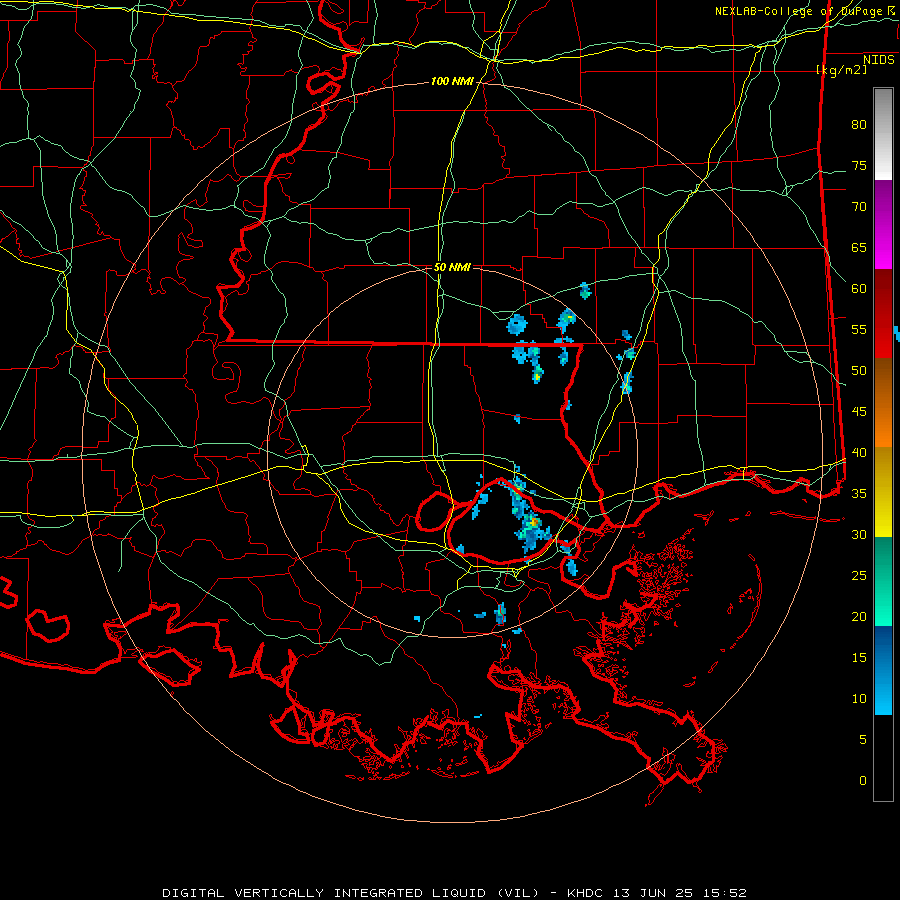Select the black segment of the color scale
The height and width of the screenshot is (900, 900).
[x=883, y=758]
